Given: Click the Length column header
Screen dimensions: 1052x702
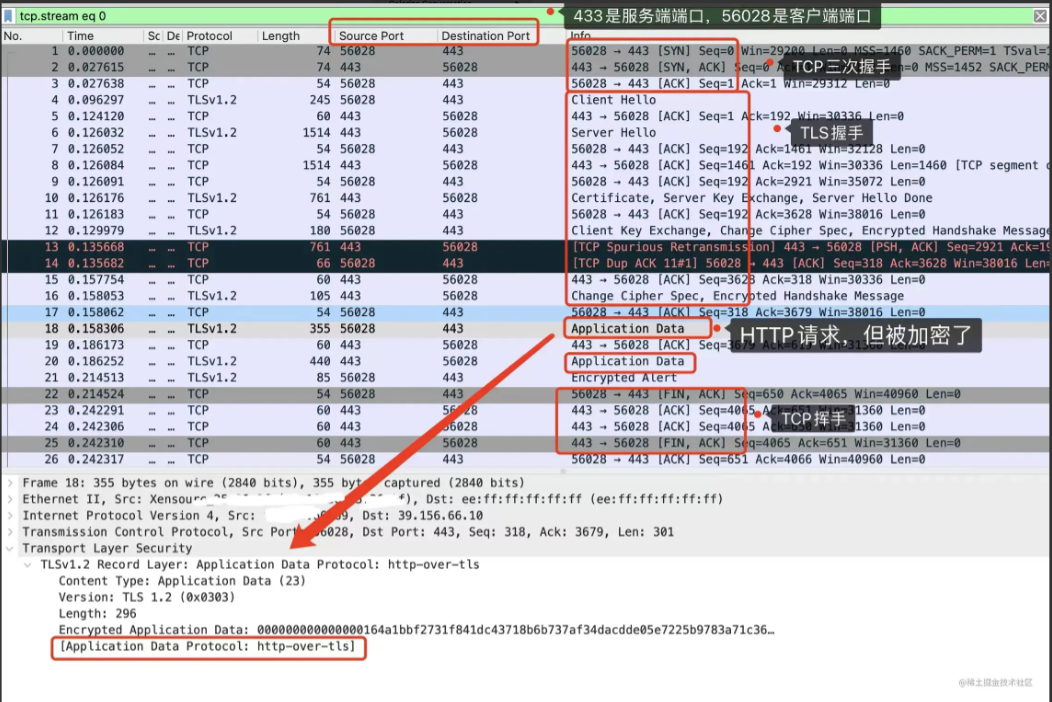Looking at the screenshot, I should tap(280, 36).
